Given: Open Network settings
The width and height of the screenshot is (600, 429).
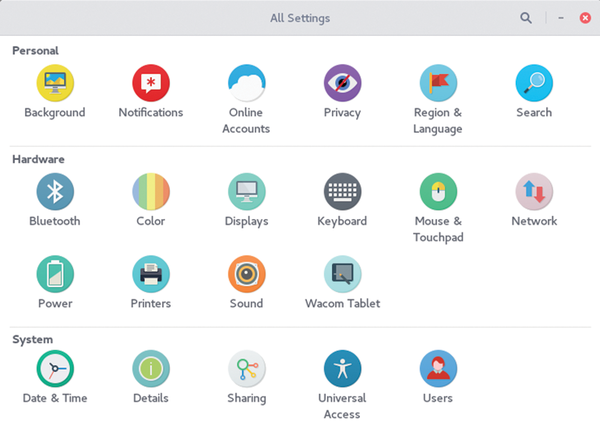Looking at the screenshot, I should tap(534, 192).
